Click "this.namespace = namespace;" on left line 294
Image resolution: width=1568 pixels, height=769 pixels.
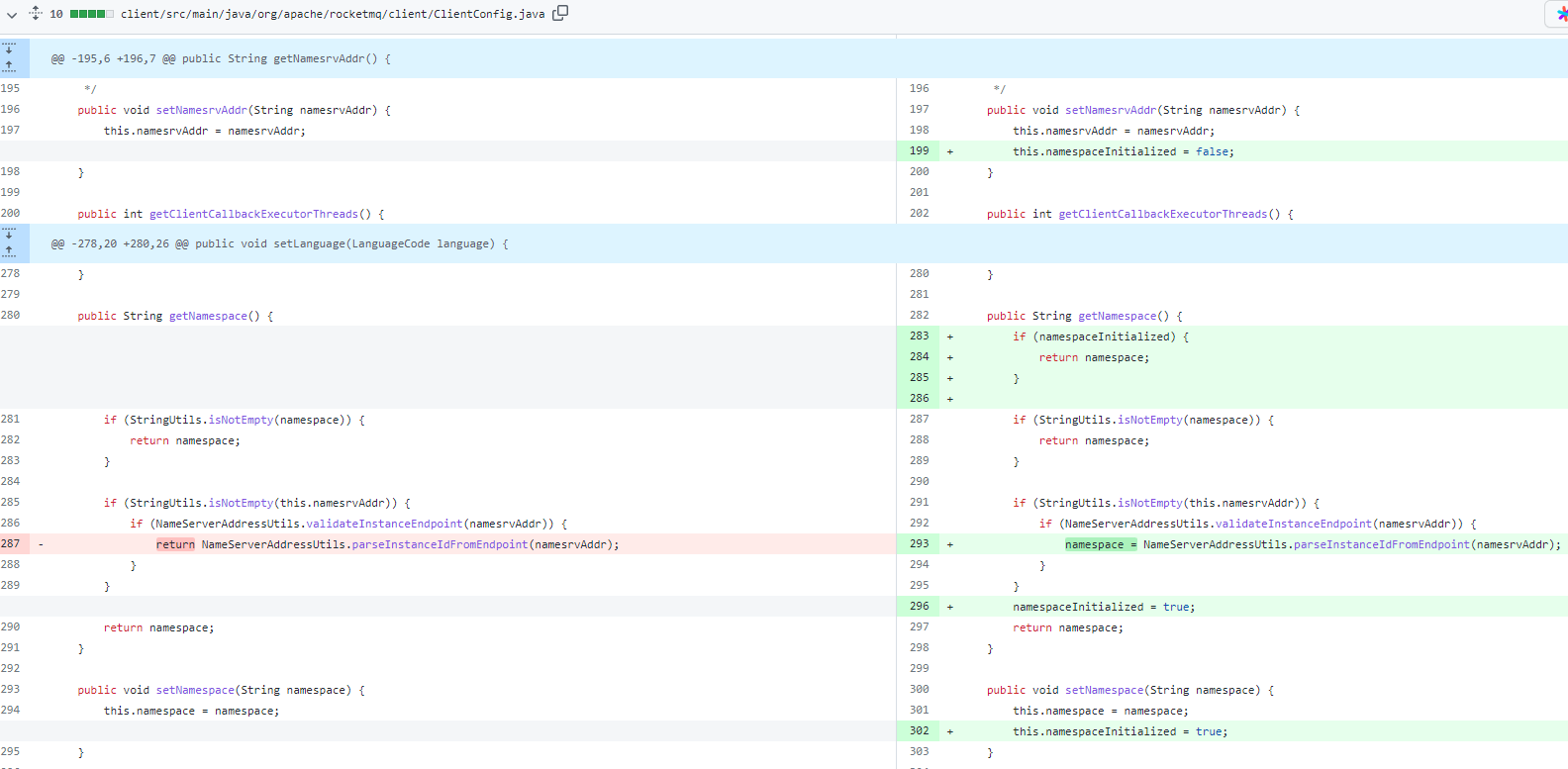192,712
